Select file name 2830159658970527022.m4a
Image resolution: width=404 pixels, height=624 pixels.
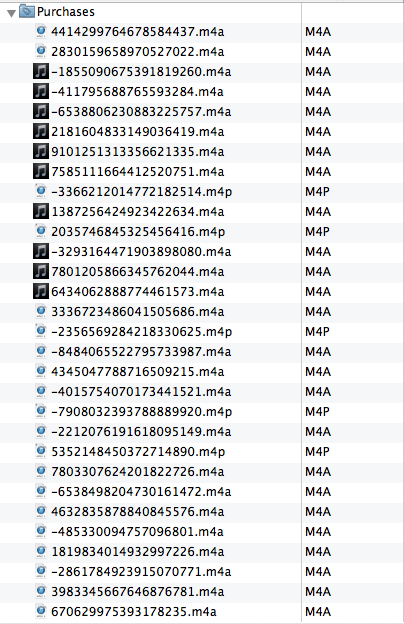pyautogui.click(x=137, y=52)
